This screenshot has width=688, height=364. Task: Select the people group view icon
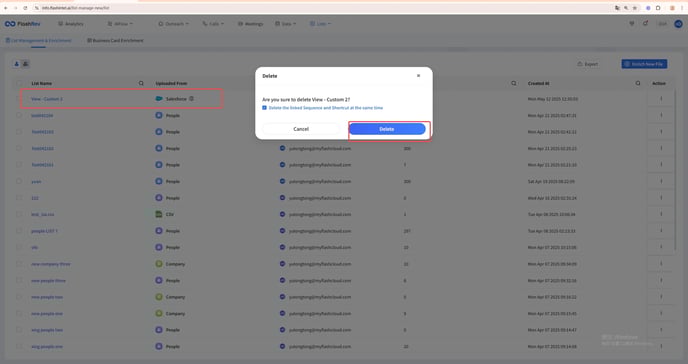click(25, 64)
